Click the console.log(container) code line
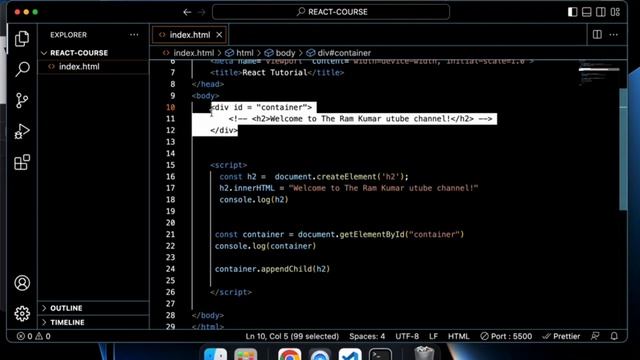The width and height of the screenshot is (640, 360). [x=265, y=246]
